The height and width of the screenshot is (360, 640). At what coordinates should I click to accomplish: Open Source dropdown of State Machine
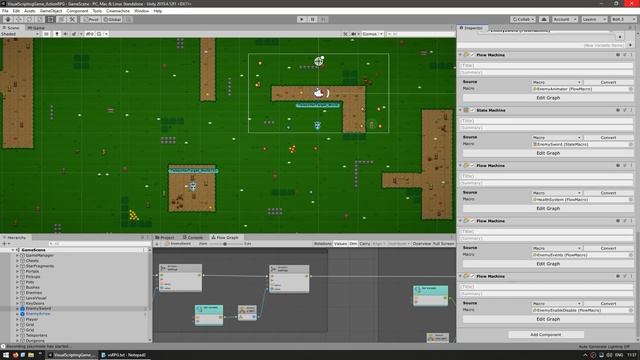pyautogui.click(x=556, y=138)
